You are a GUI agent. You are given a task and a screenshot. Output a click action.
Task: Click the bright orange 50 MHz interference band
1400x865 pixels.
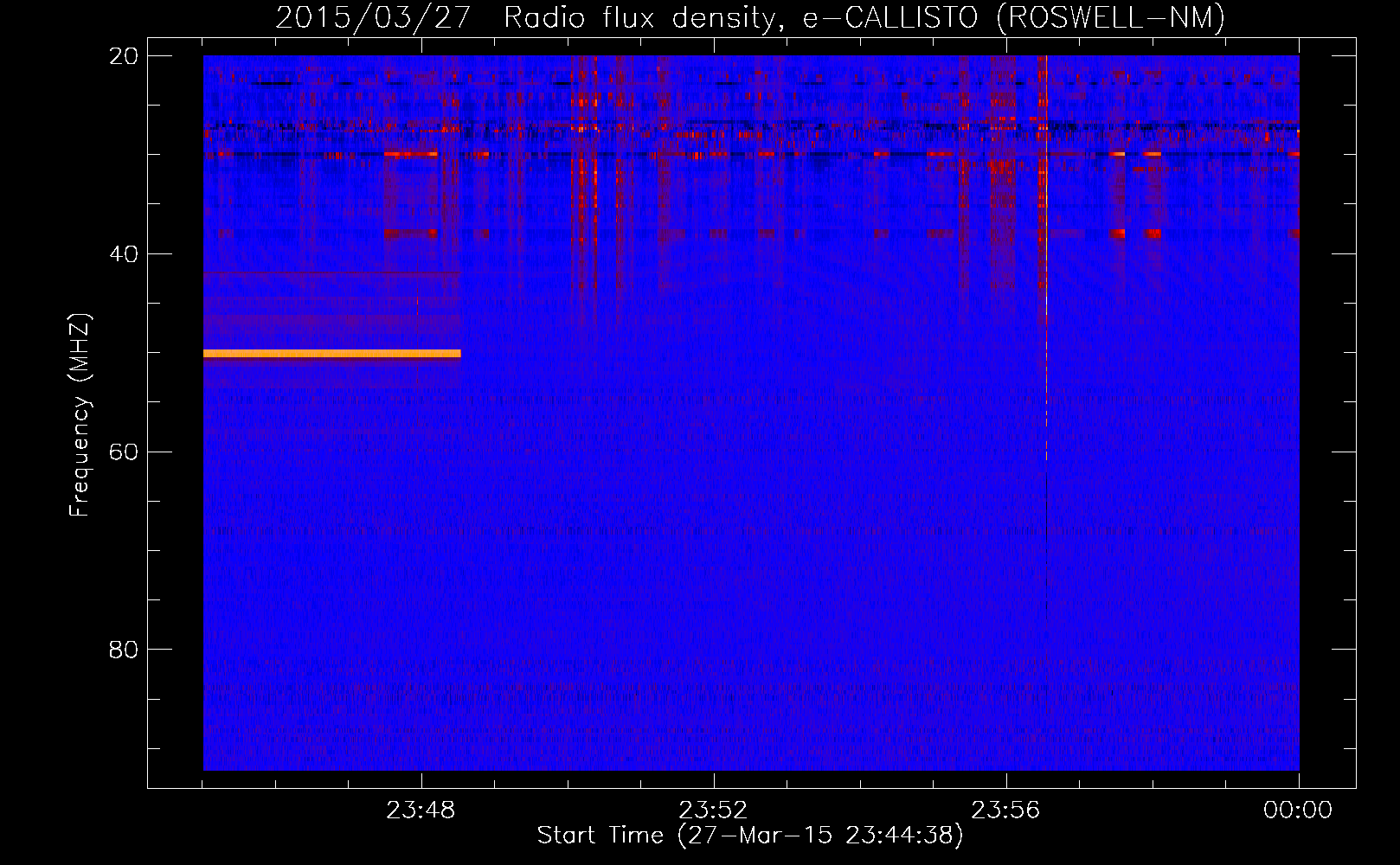[332, 353]
